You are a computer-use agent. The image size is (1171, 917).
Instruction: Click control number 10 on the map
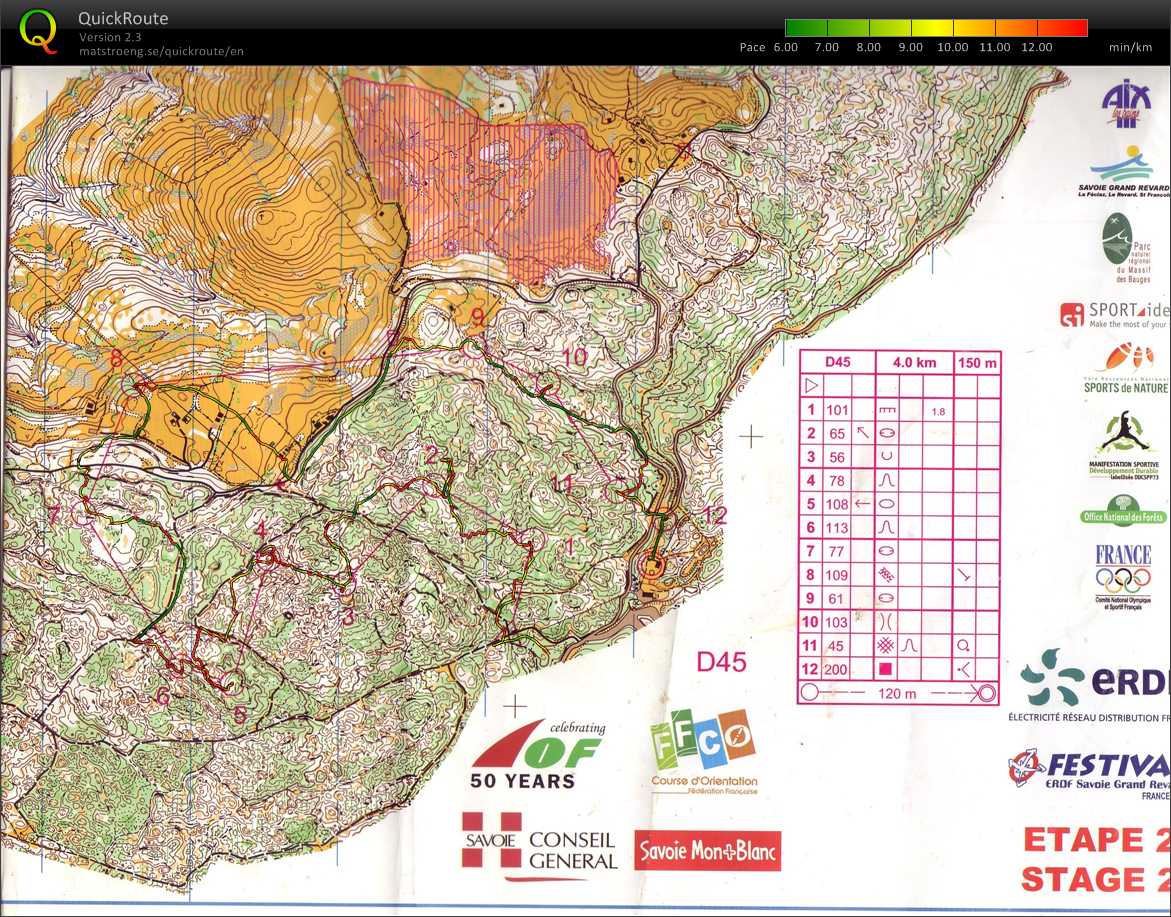point(575,358)
